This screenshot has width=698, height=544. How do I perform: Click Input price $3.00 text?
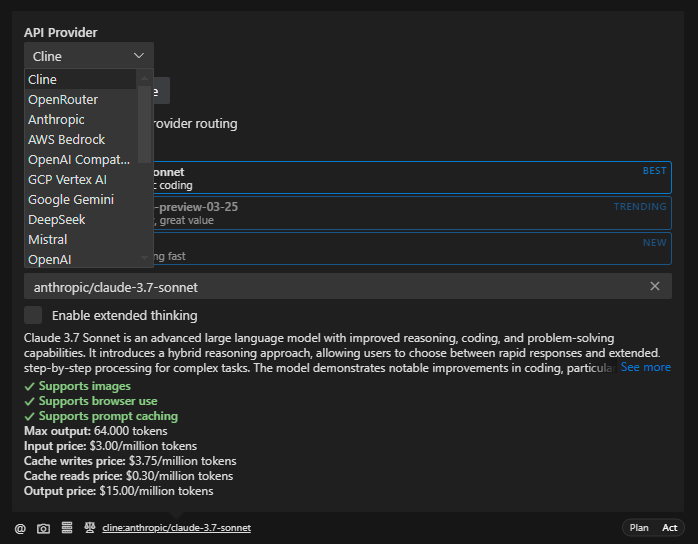pyautogui.click(x=110, y=446)
